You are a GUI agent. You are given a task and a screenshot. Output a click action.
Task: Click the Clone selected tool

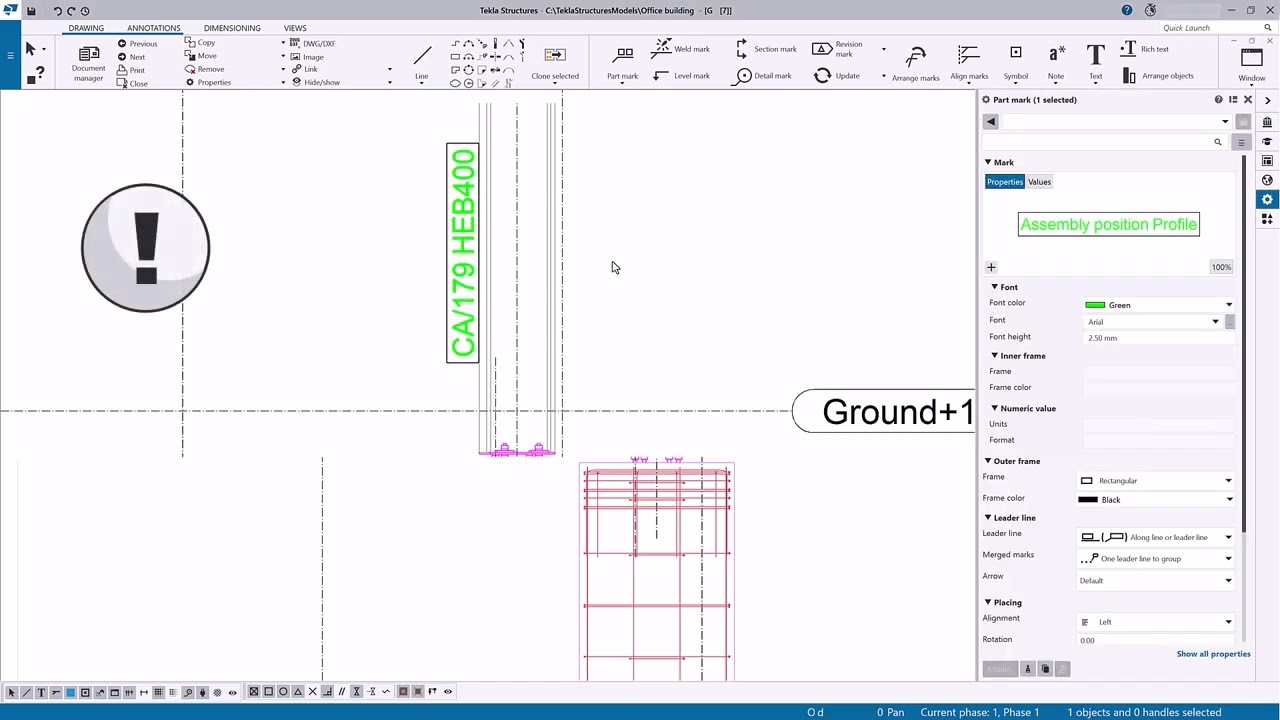pos(555,62)
